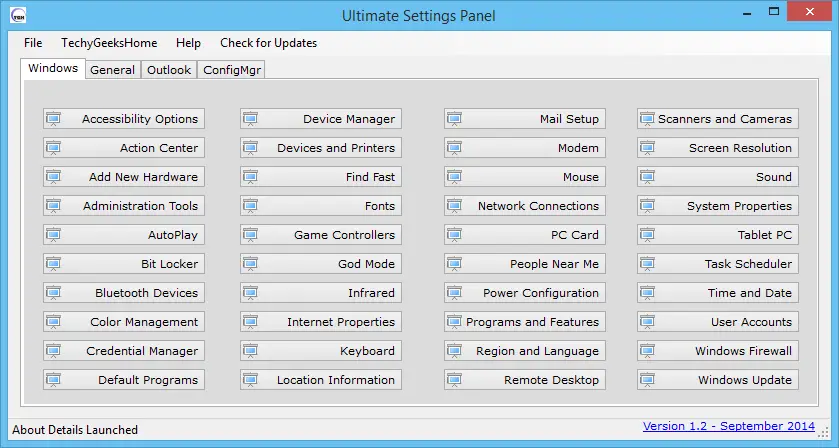This screenshot has width=839, height=448.
Task: Click the About Details Launched status text
Action: (x=75, y=430)
